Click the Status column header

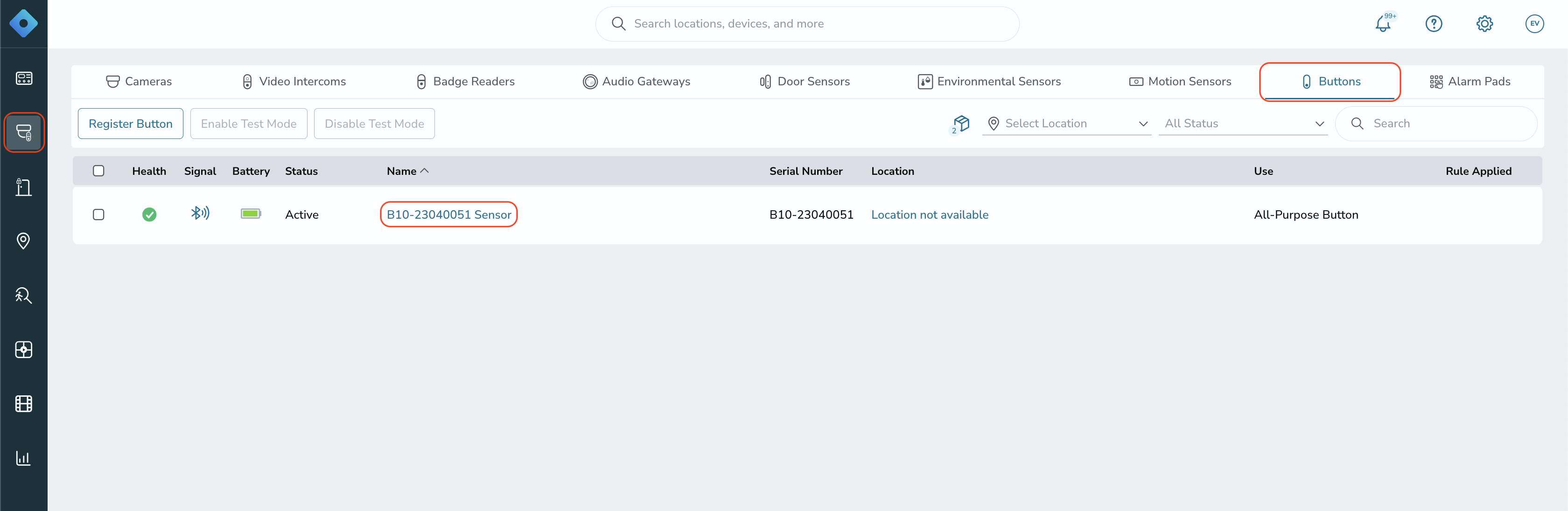(301, 172)
